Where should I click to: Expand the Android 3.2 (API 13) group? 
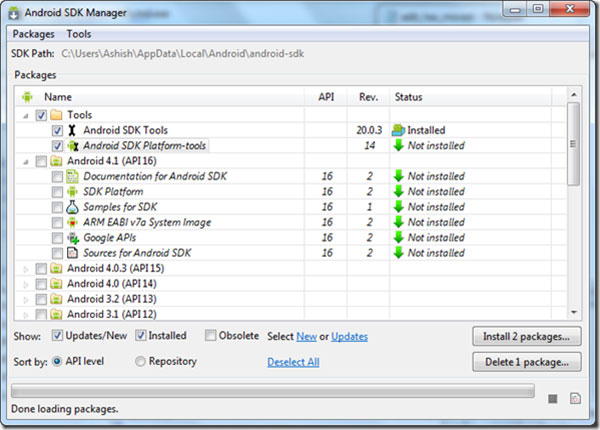pyautogui.click(x=26, y=300)
